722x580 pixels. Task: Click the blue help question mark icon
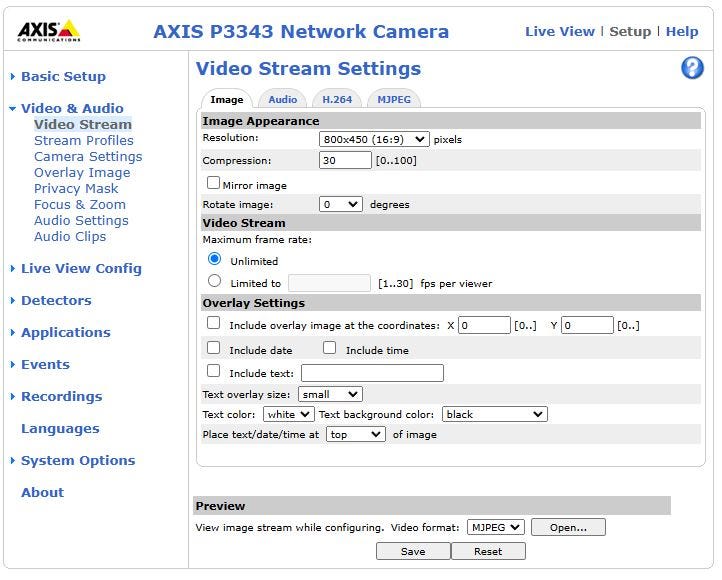pos(692,68)
